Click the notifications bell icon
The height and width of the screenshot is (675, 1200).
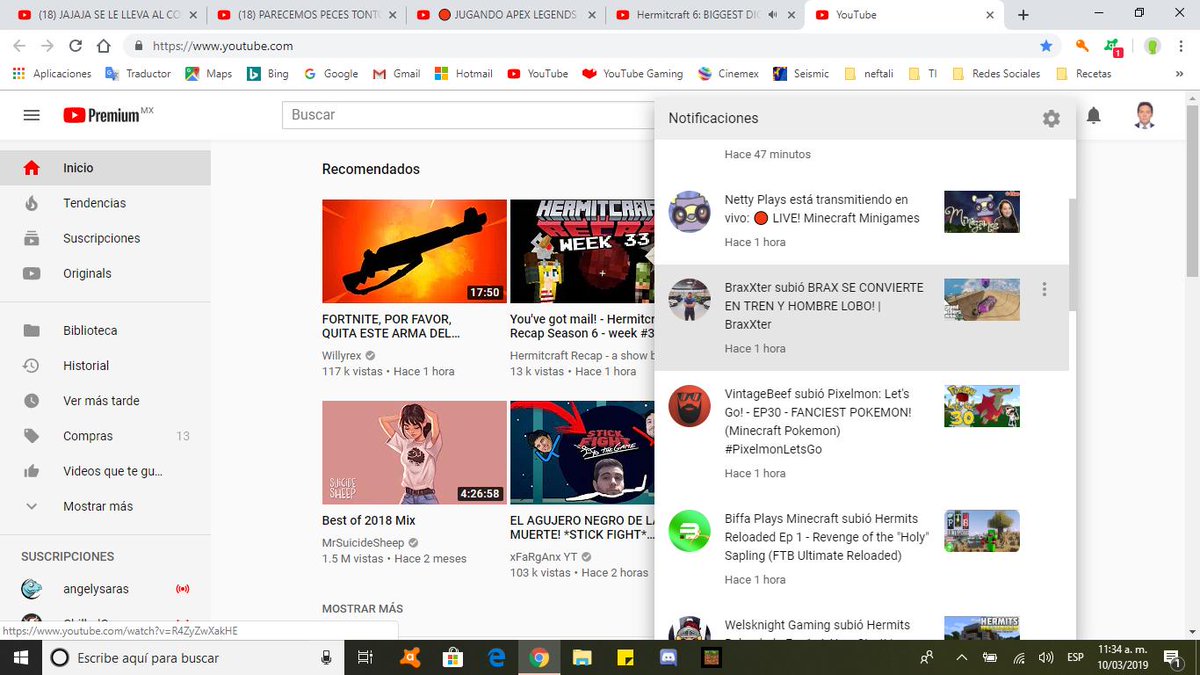(1094, 115)
